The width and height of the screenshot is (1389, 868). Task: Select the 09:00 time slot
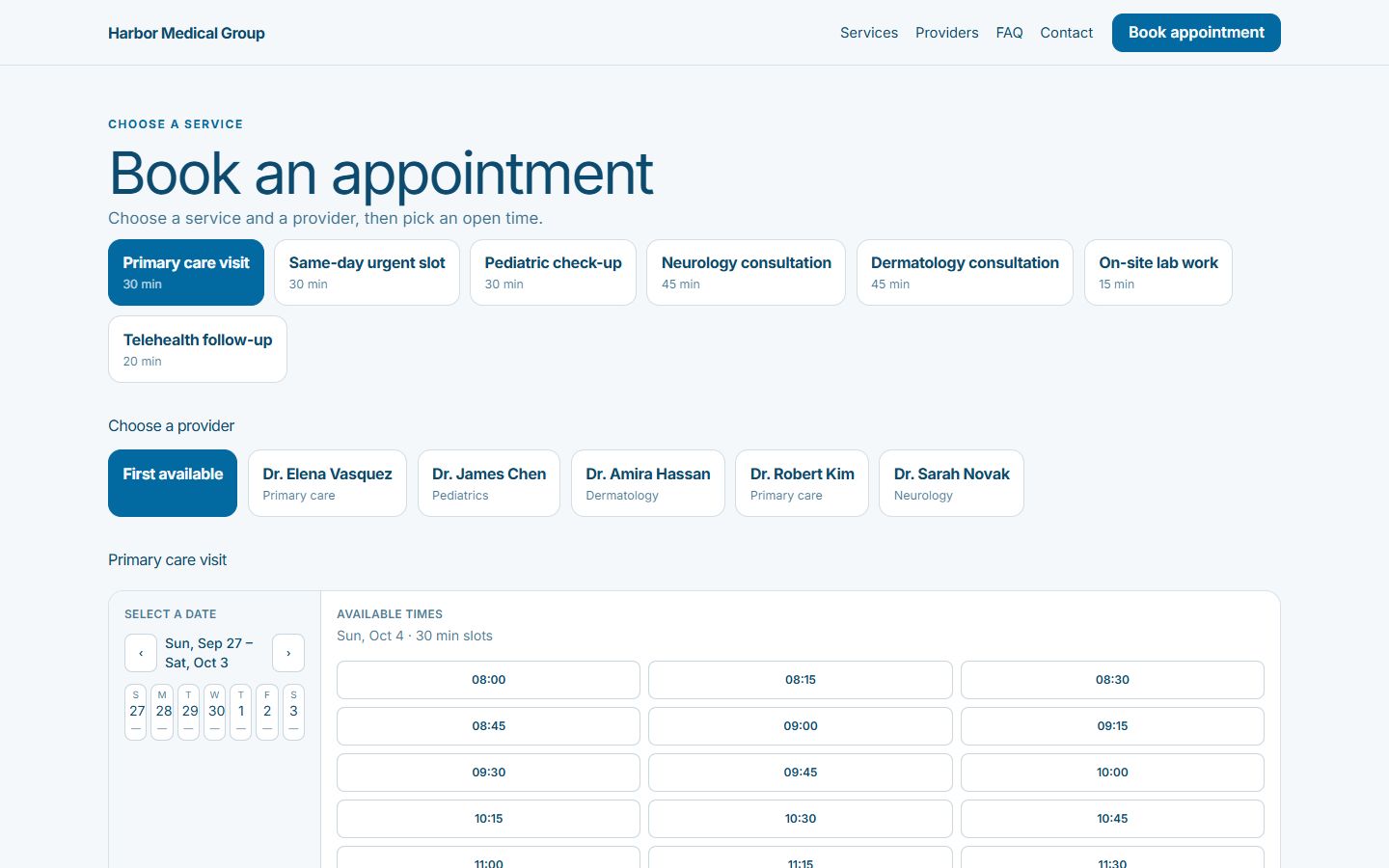coord(801,726)
